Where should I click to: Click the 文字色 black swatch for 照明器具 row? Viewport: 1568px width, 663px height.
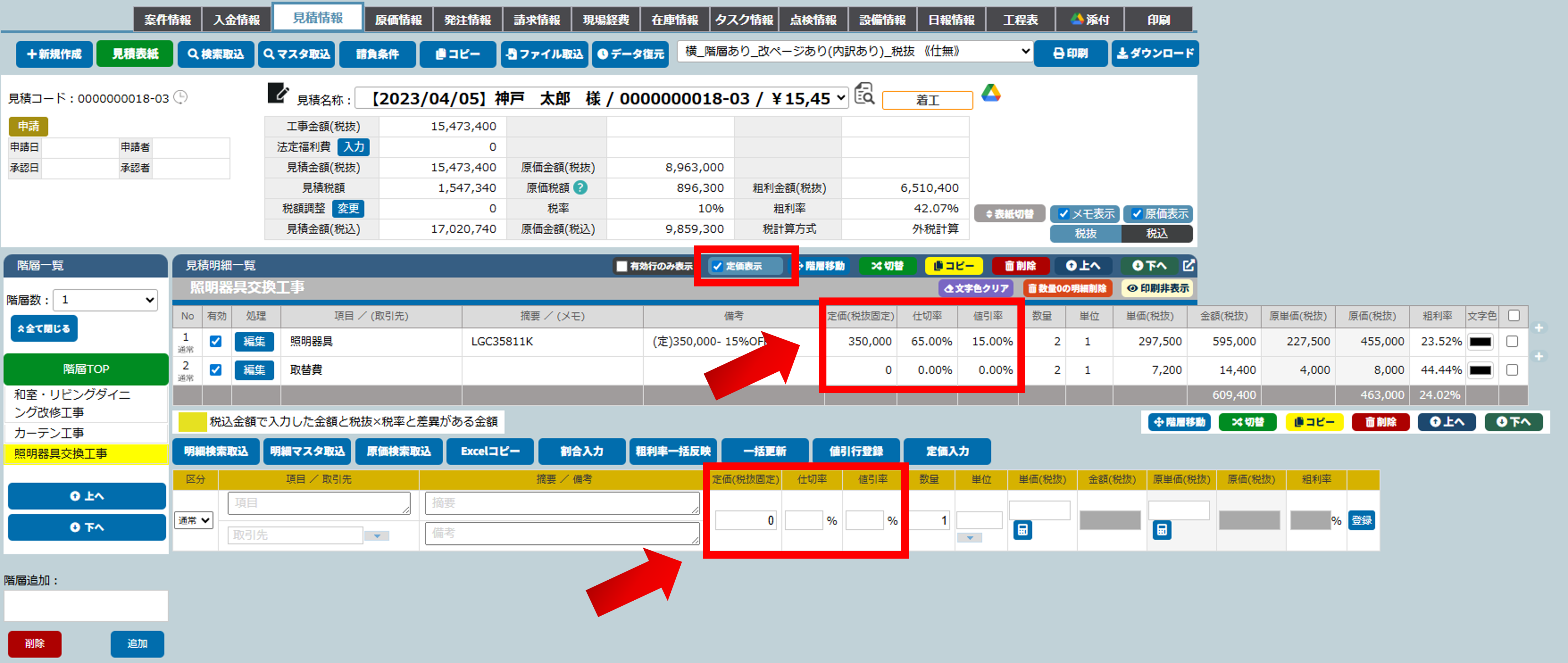click(1480, 342)
